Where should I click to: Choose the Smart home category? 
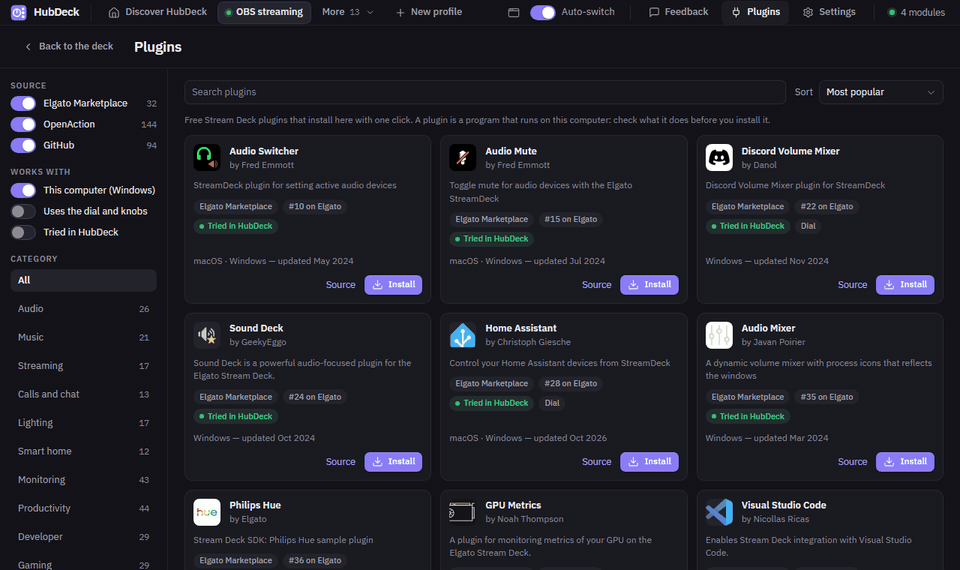83,451
